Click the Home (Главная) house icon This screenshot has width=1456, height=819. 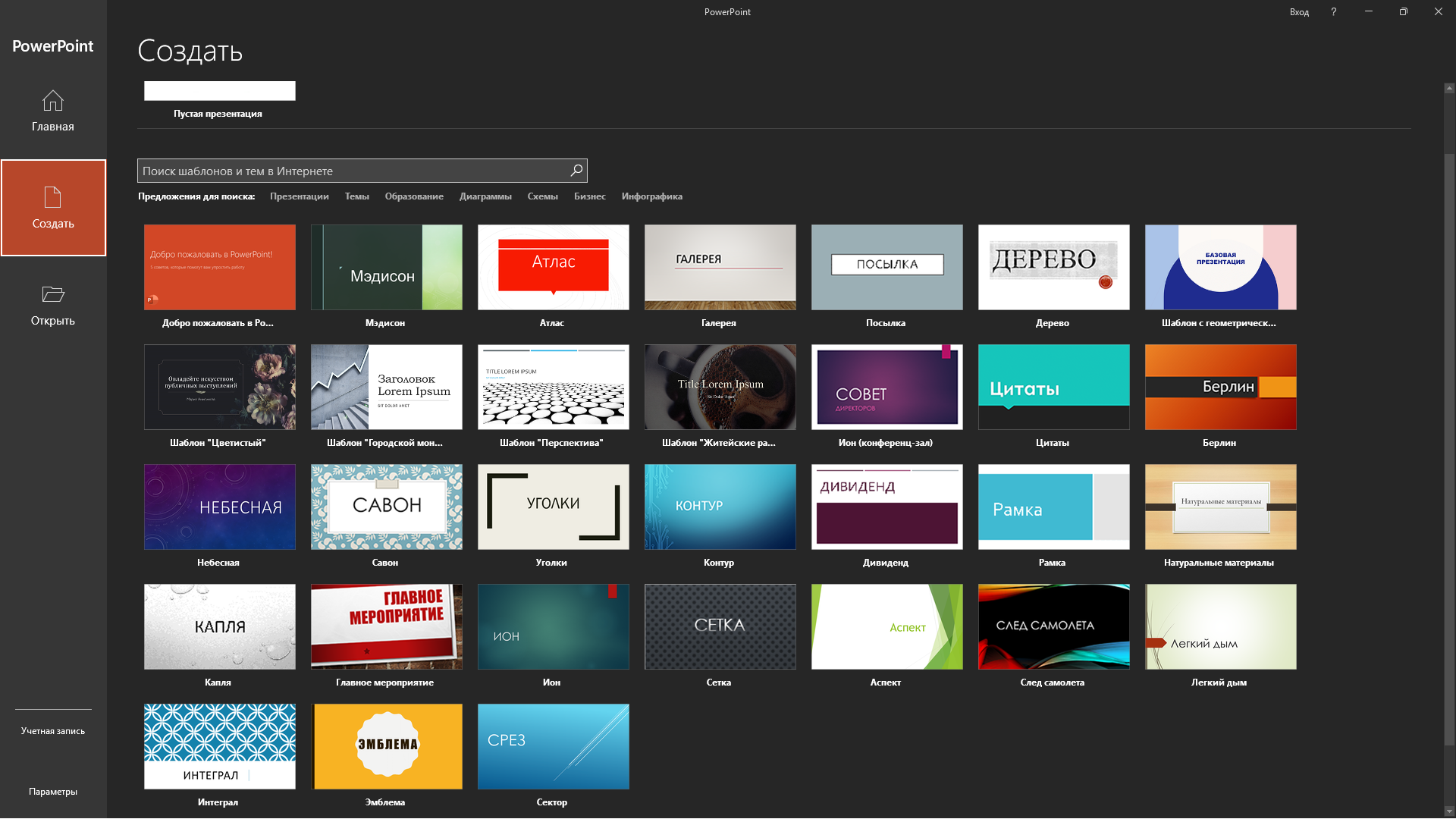pyautogui.click(x=52, y=101)
